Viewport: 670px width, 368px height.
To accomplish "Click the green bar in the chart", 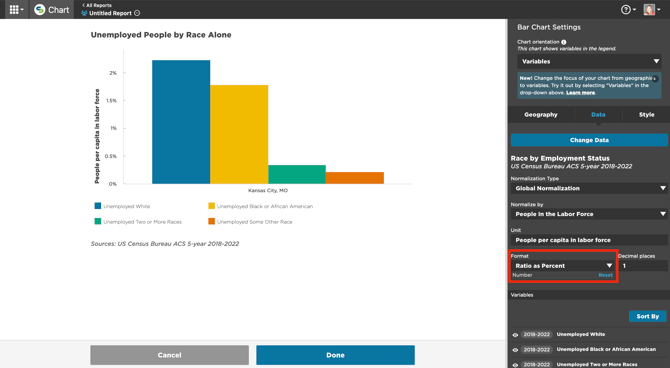I will tap(297, 174).
